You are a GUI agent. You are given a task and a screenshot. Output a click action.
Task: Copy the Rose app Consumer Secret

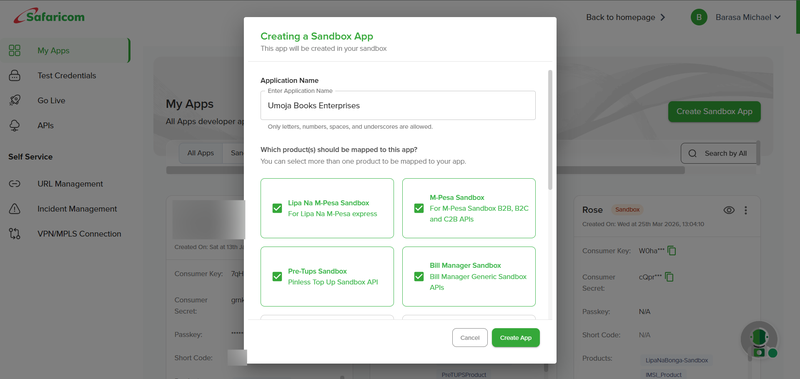point(669,276)
